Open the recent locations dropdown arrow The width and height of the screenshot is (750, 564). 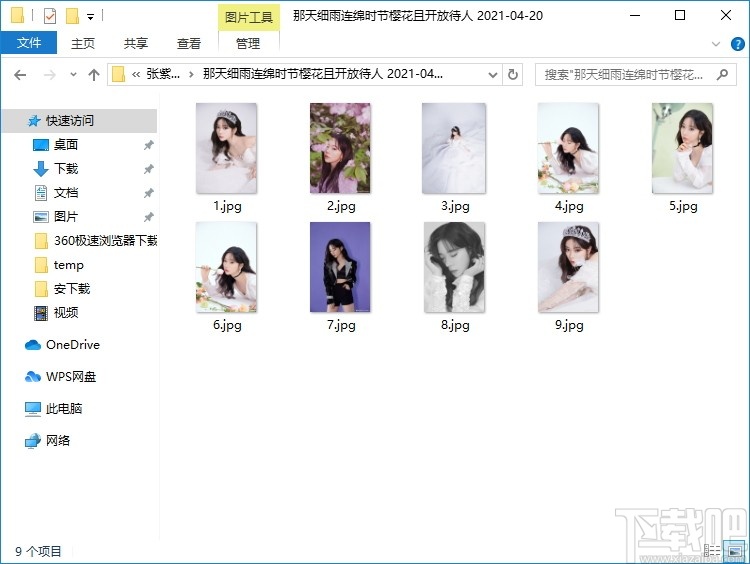pyautogui.click(x=73, y=75)
